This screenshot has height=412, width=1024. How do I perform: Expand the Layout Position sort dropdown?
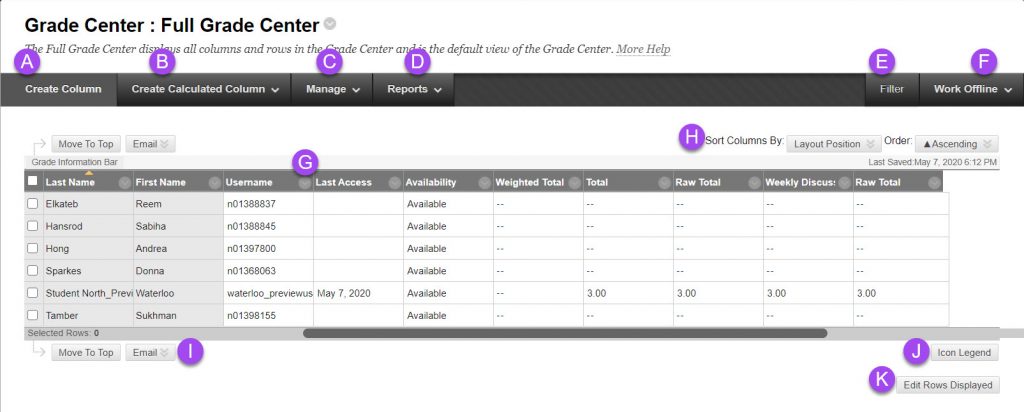[x=833, y=144]
